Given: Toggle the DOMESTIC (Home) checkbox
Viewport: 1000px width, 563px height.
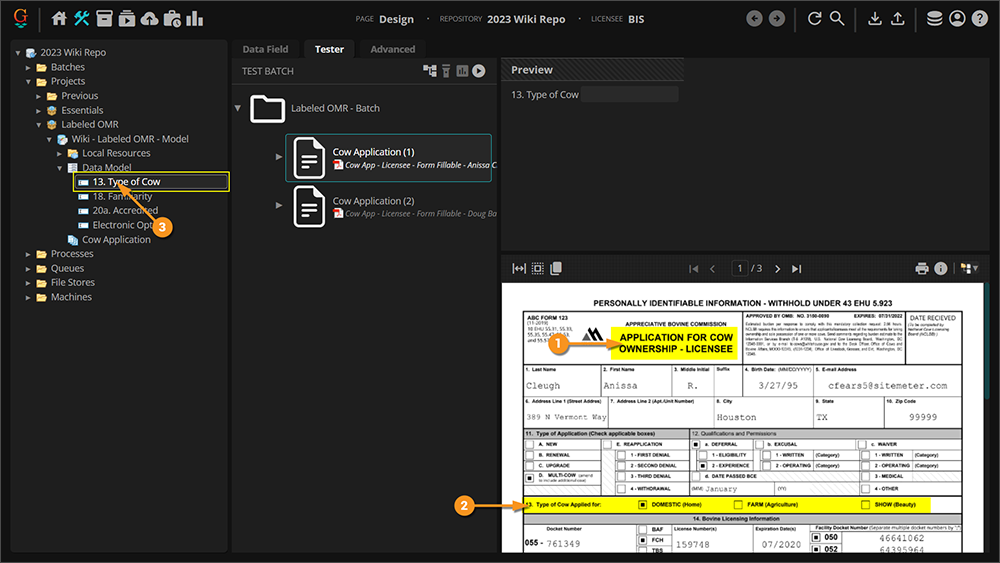Looking at the screenshot, I should pyautogui.click(x=642, y=505).
